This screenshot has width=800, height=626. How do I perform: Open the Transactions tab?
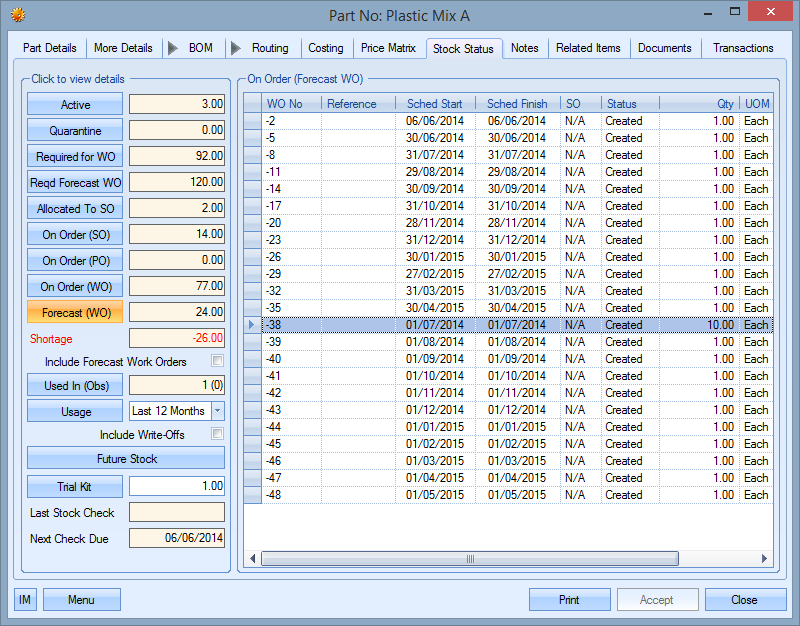coord(743,48)
